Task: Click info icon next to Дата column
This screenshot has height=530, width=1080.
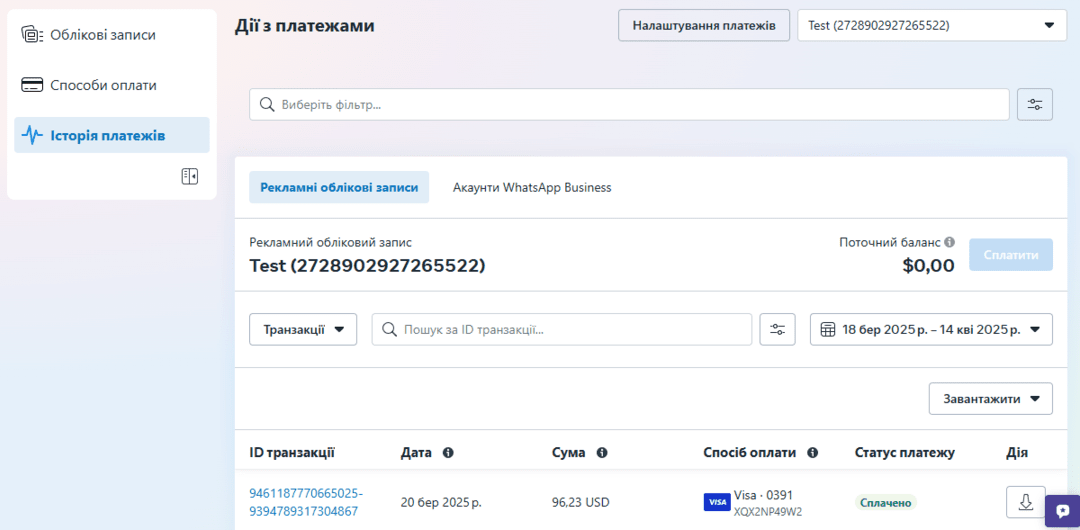Action: [x=448, y=453]
